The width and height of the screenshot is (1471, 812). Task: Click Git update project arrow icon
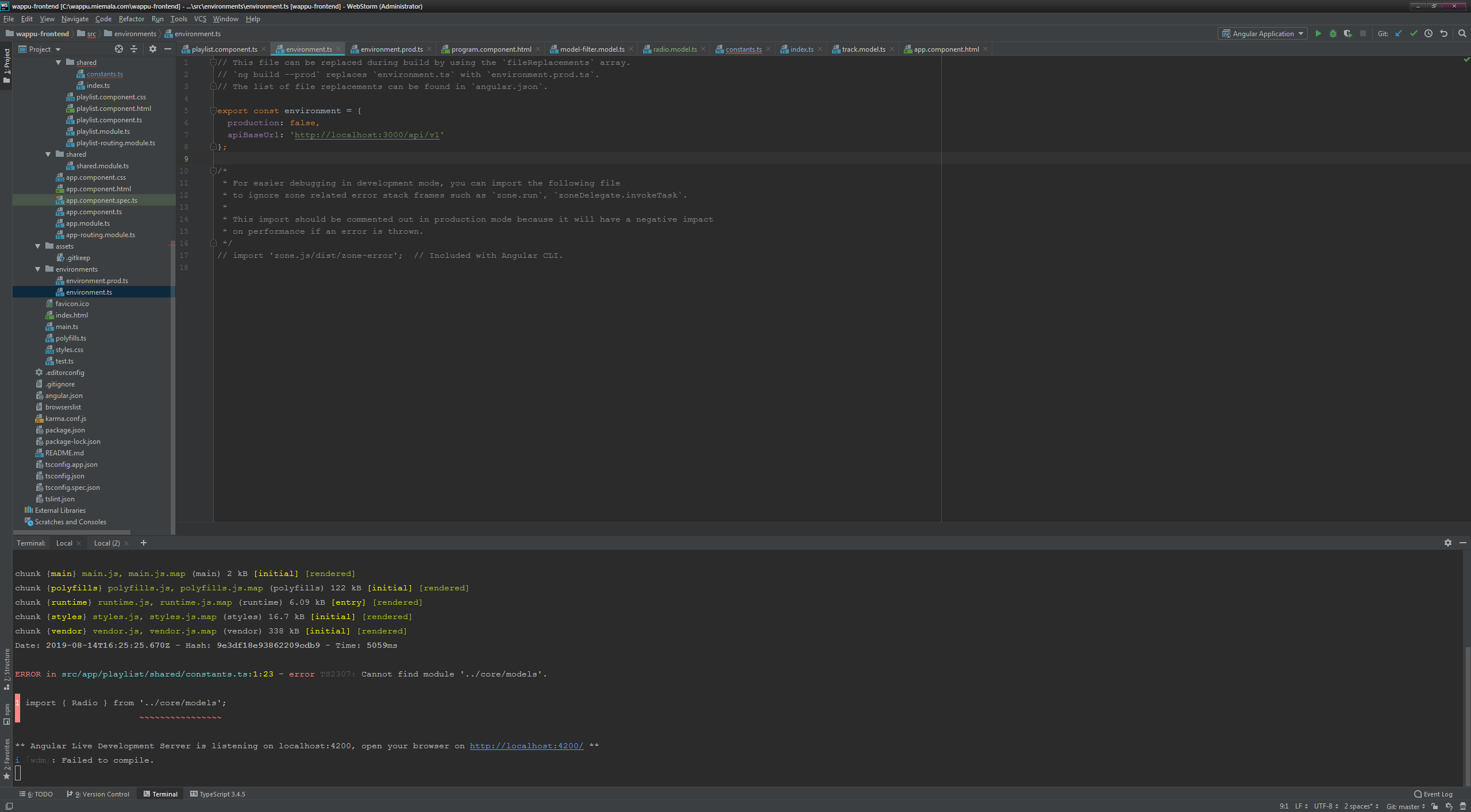[x=1399, y=34]
